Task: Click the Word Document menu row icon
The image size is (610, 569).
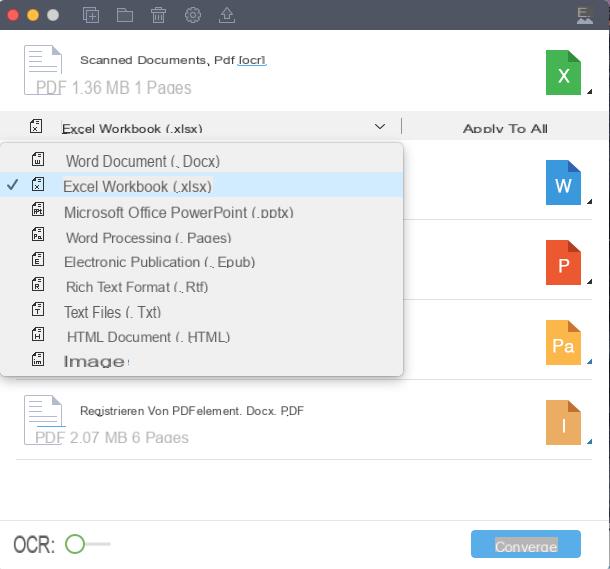Action: pyautogui.click(x=38, y=159)
